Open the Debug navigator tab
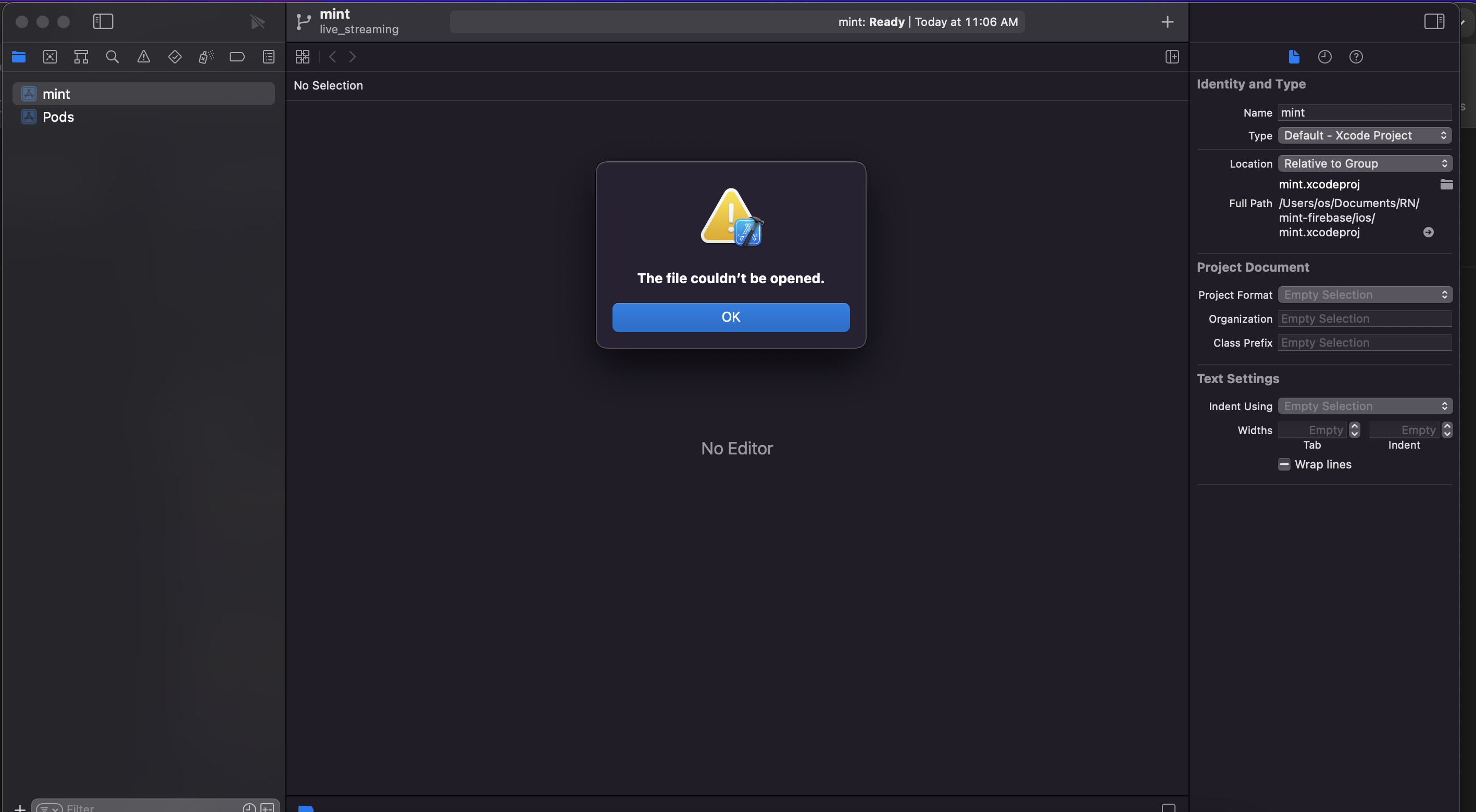This screenshot has height=812, width=1476. pos(206,57)
